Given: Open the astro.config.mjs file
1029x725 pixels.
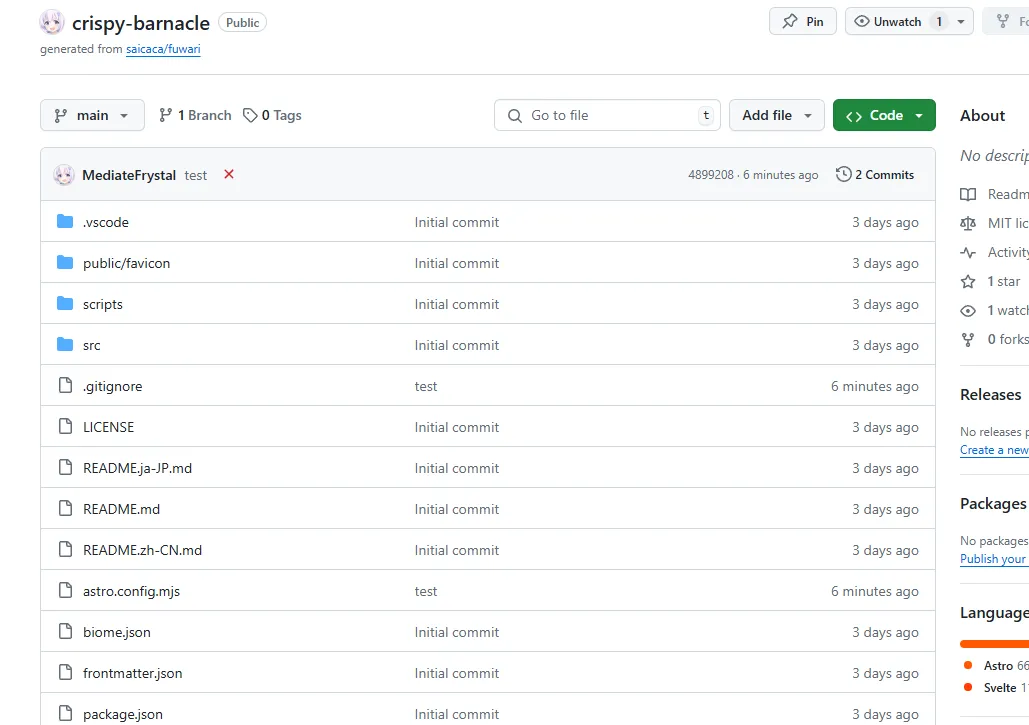Looking at the screenshot, I should pos(131,591).
